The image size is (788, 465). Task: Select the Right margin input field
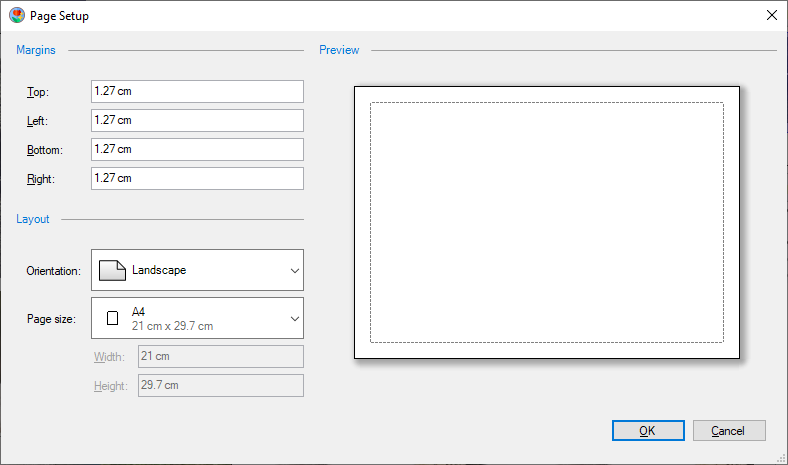pos(197,178)
